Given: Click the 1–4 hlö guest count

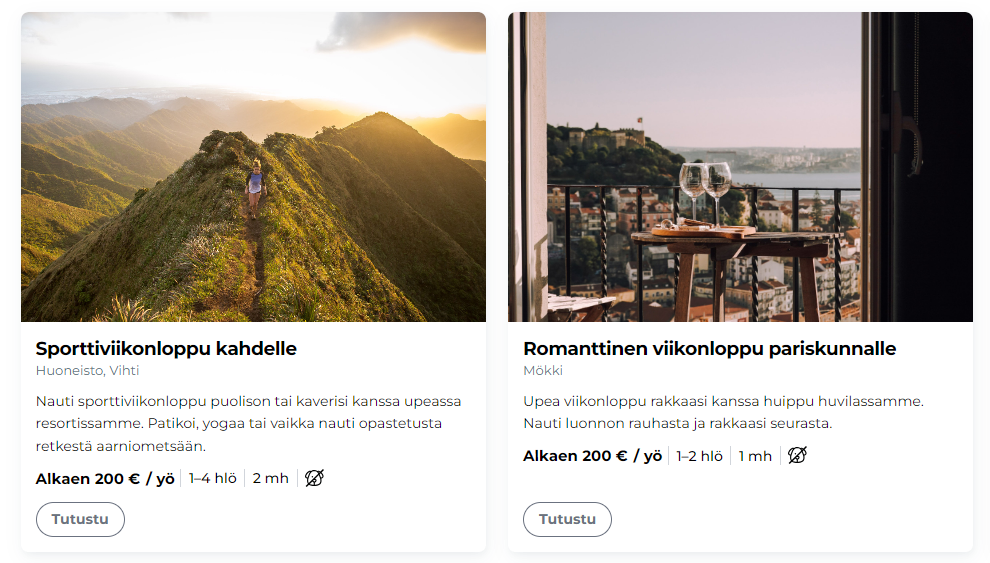Looking at the screenshot, I should click(x=213, y=478).
